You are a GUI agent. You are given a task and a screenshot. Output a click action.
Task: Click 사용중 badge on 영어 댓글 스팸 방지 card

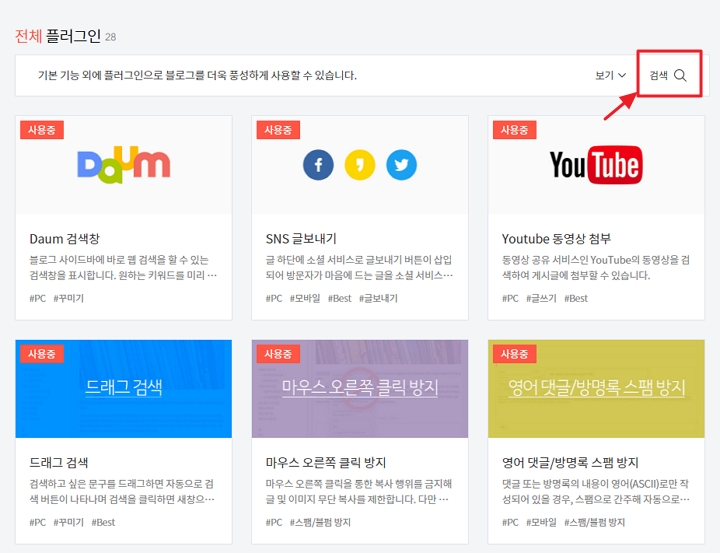click(x=514, y=354)
